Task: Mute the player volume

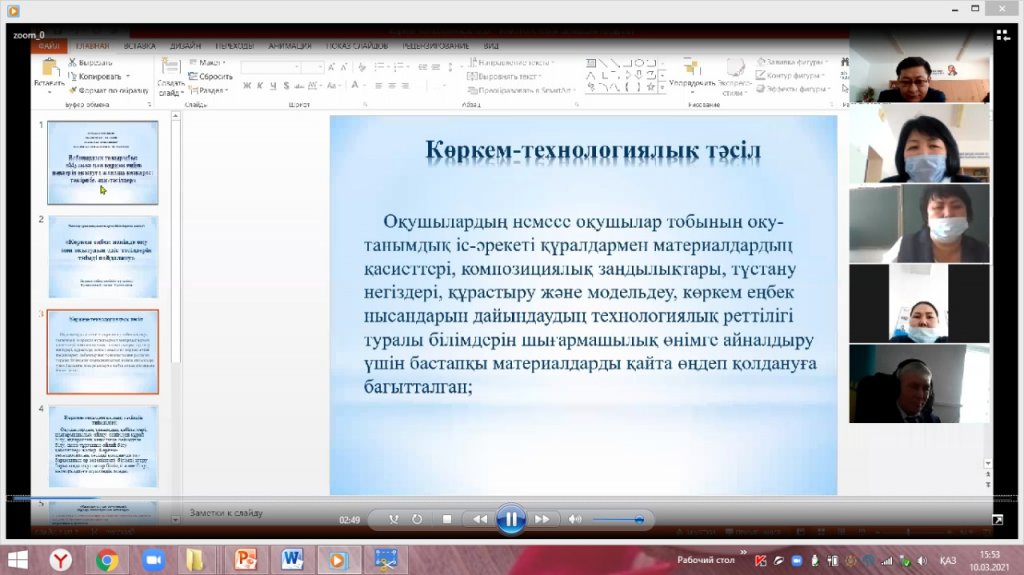Action: [x=575, y=519]
